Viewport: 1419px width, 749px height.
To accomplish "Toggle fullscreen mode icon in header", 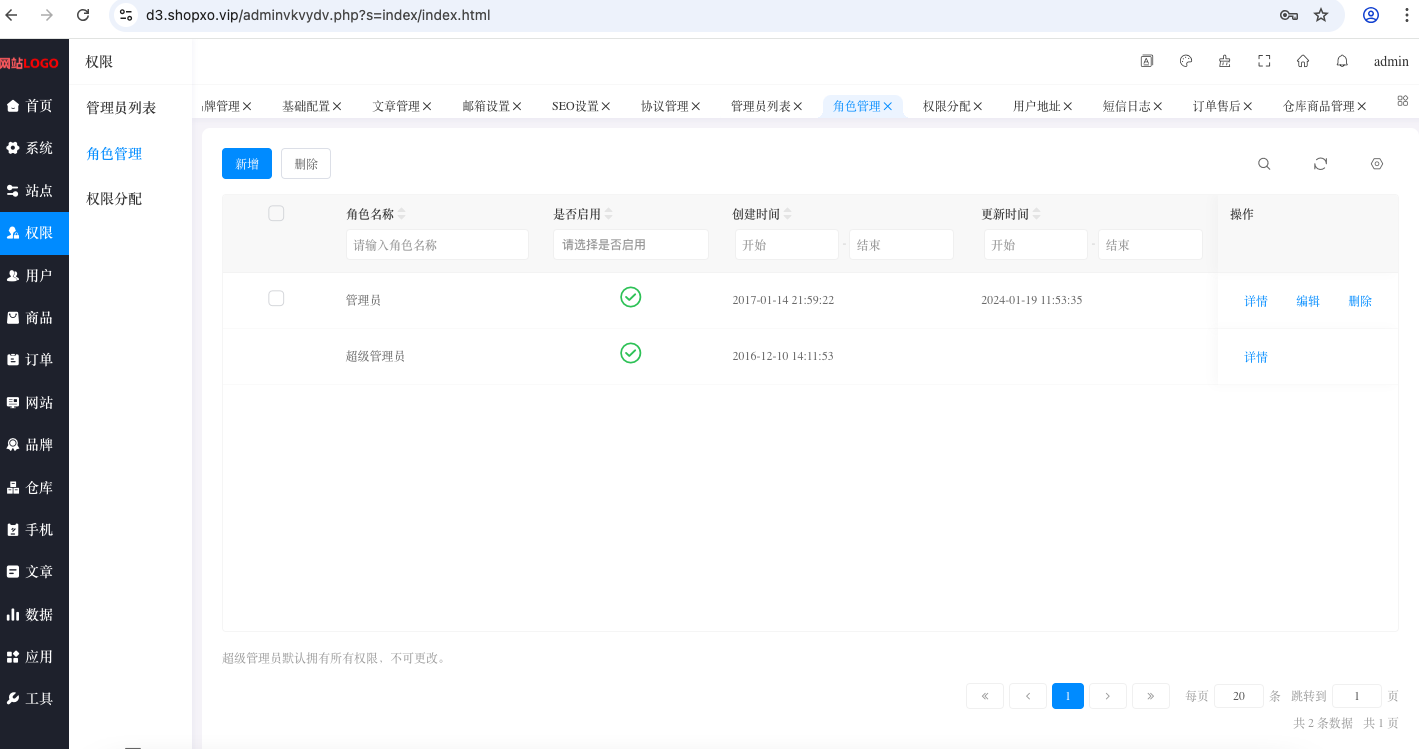I will point(1264,61).
